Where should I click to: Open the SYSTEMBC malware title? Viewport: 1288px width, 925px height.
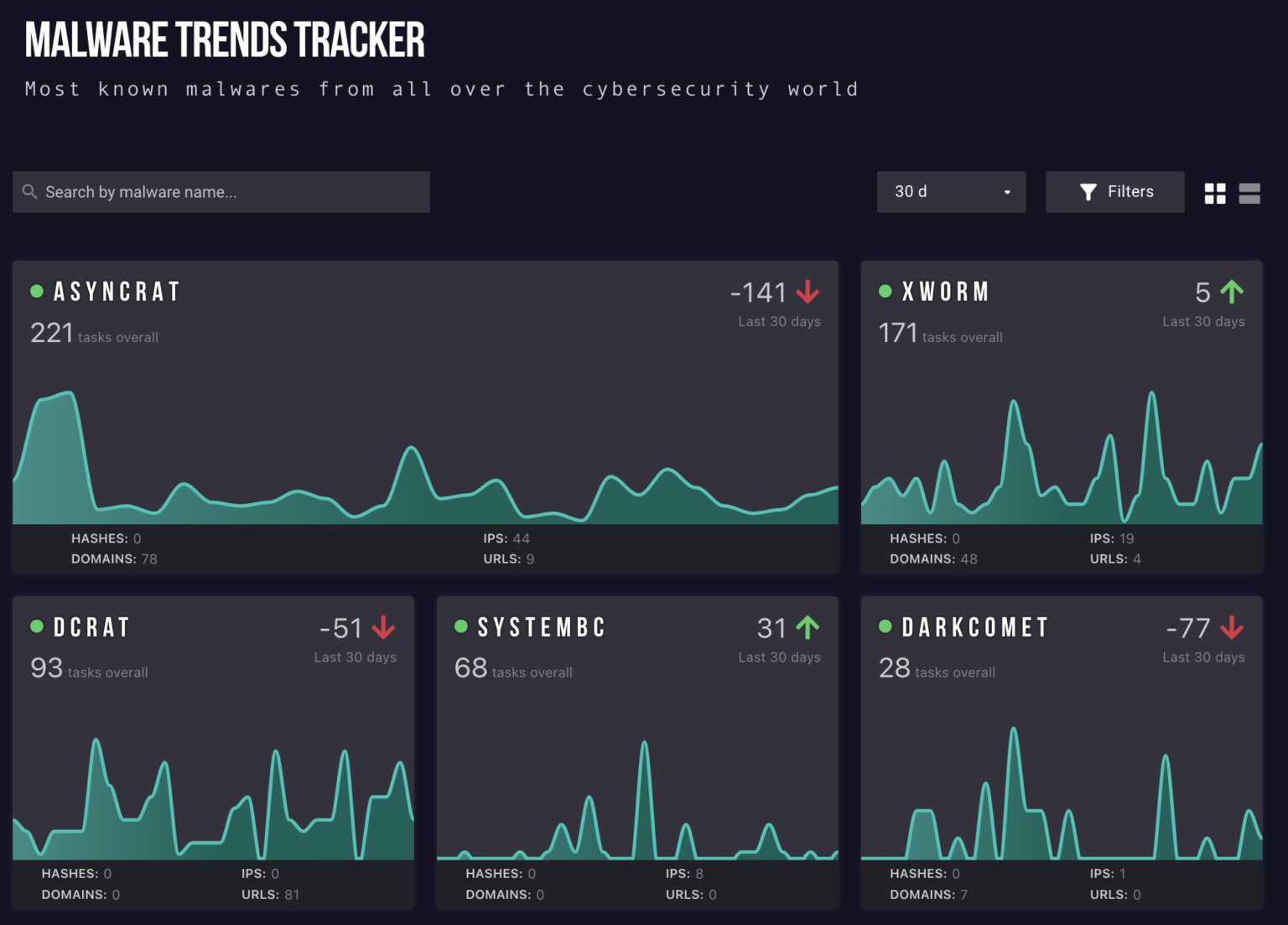(542, 627)
